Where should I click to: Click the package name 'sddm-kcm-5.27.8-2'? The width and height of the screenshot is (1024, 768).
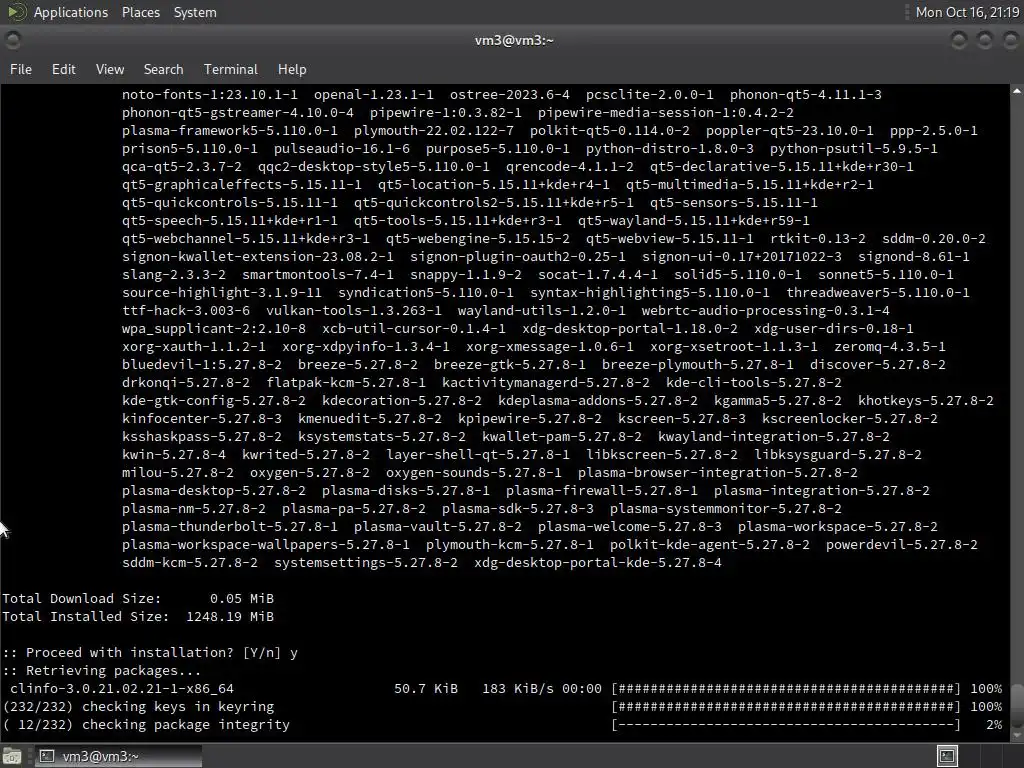[189, 563]
